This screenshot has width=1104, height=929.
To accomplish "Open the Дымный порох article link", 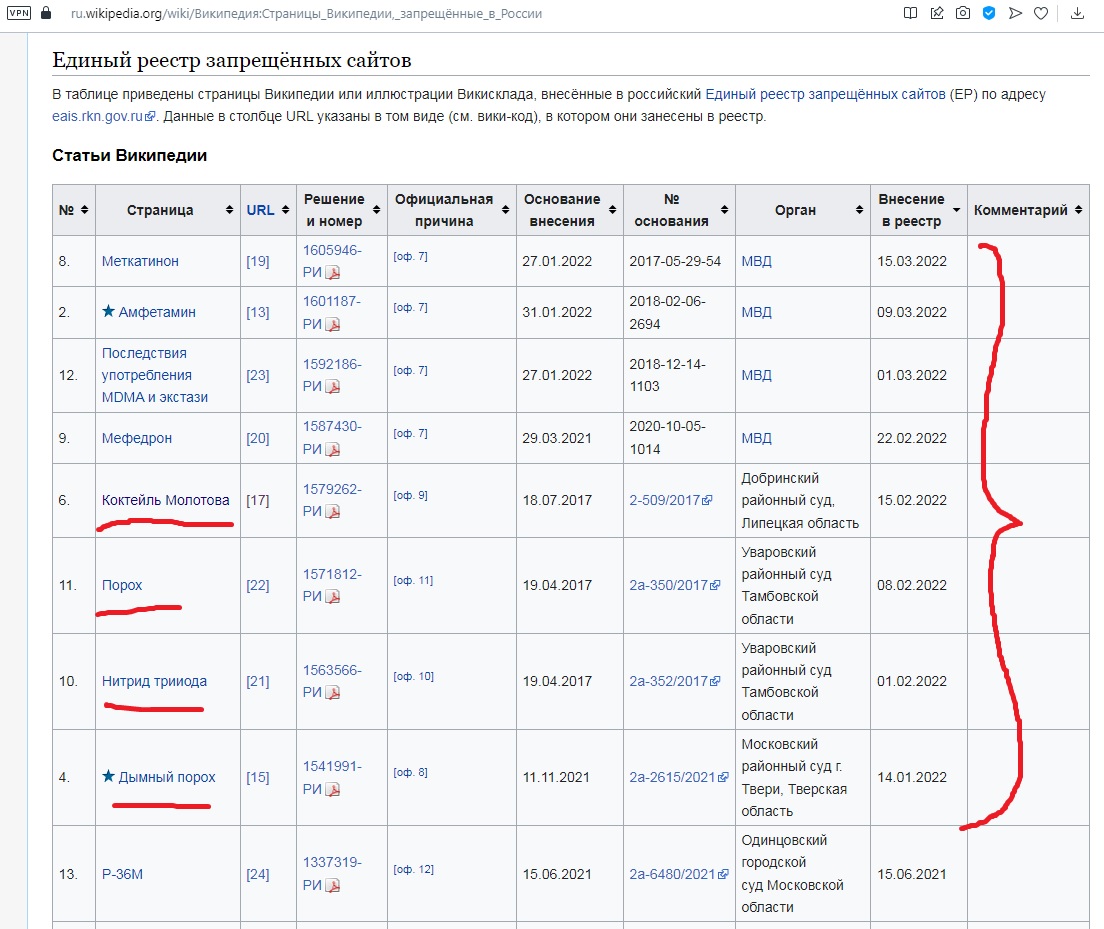I will 167,777.
